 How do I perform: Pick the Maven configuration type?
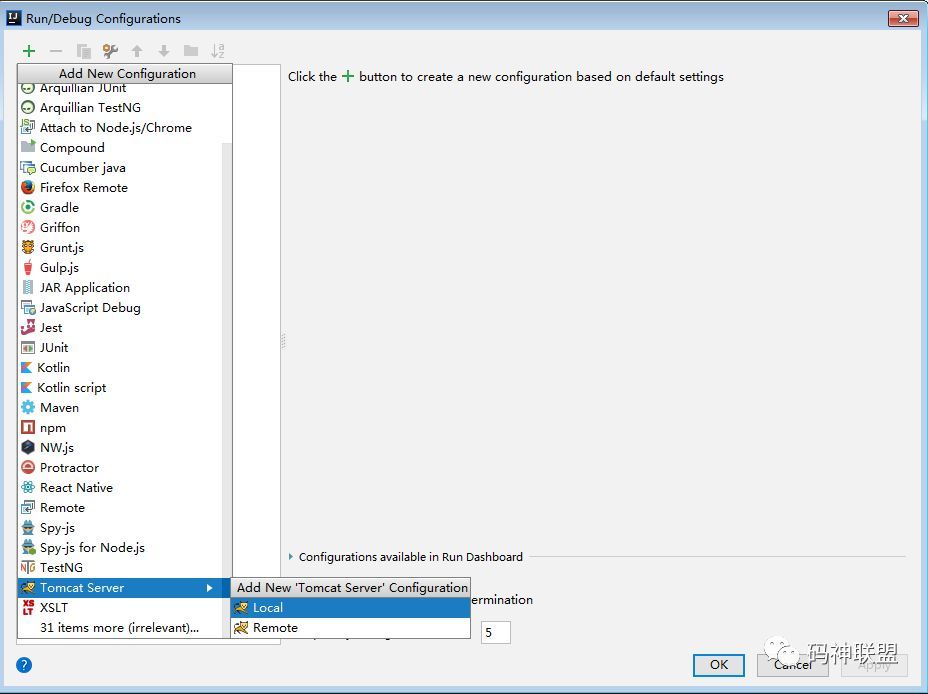pyautogui.click(x=120, y=408)
